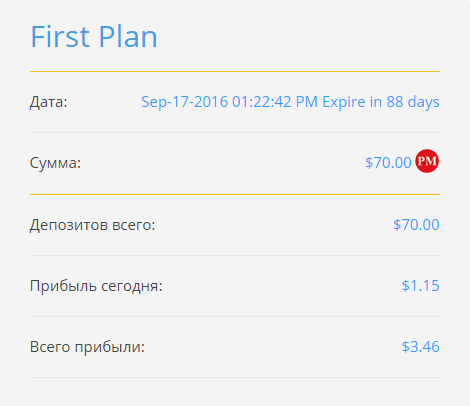The image size is (470, 406).
Task: Click the red PM Perfect Money icon
Action: pyautogui.click(x=427, y=161)
